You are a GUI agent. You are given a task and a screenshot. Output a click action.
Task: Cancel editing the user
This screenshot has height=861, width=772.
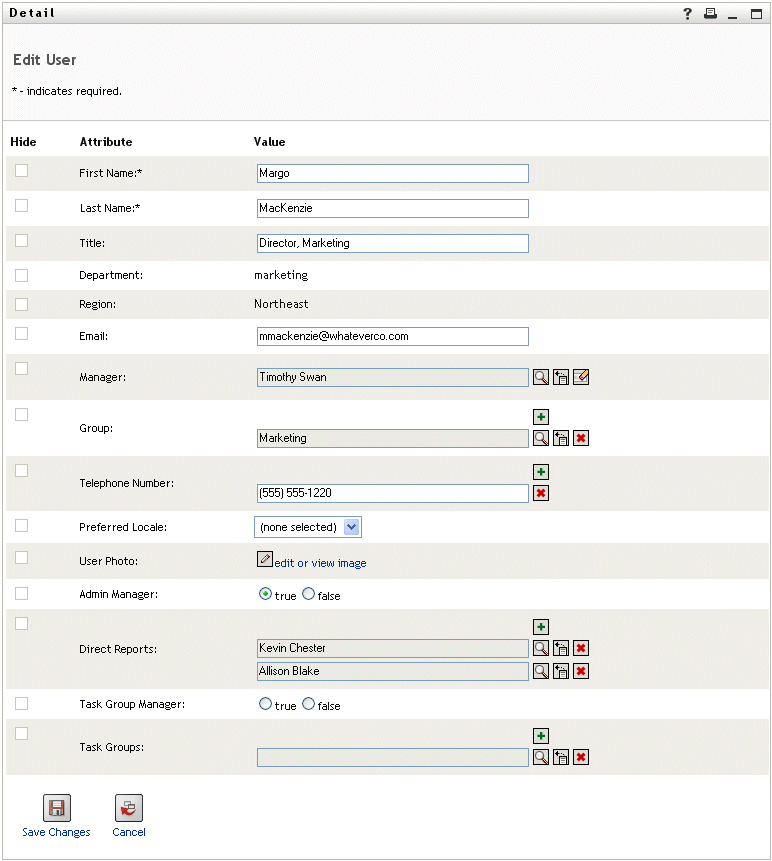129,808
